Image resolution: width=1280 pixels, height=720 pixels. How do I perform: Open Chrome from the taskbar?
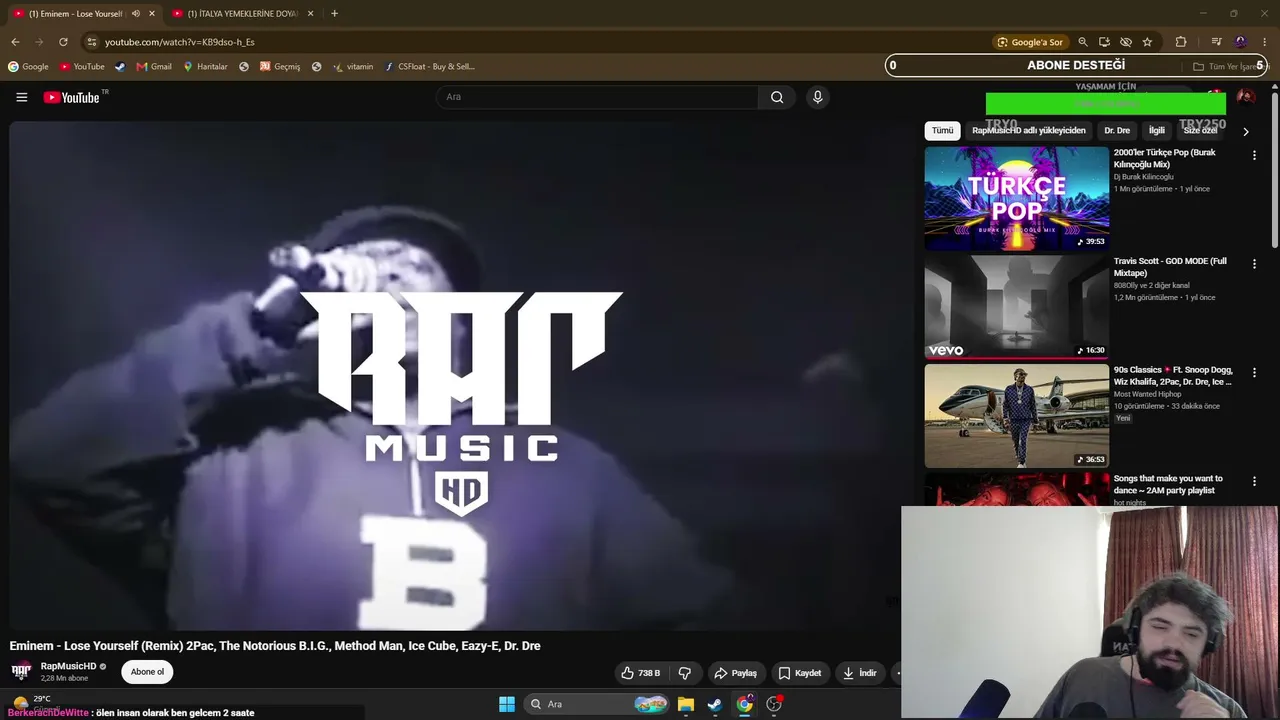pos(744,704)
